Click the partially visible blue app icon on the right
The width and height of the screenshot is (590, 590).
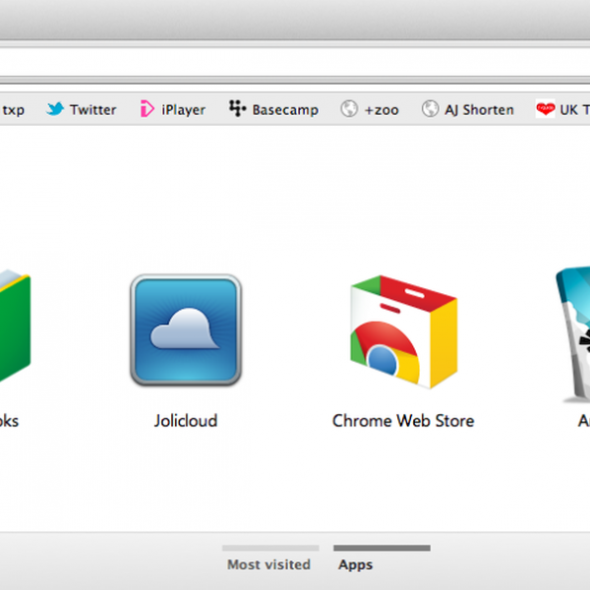click(x=573, y=335)
